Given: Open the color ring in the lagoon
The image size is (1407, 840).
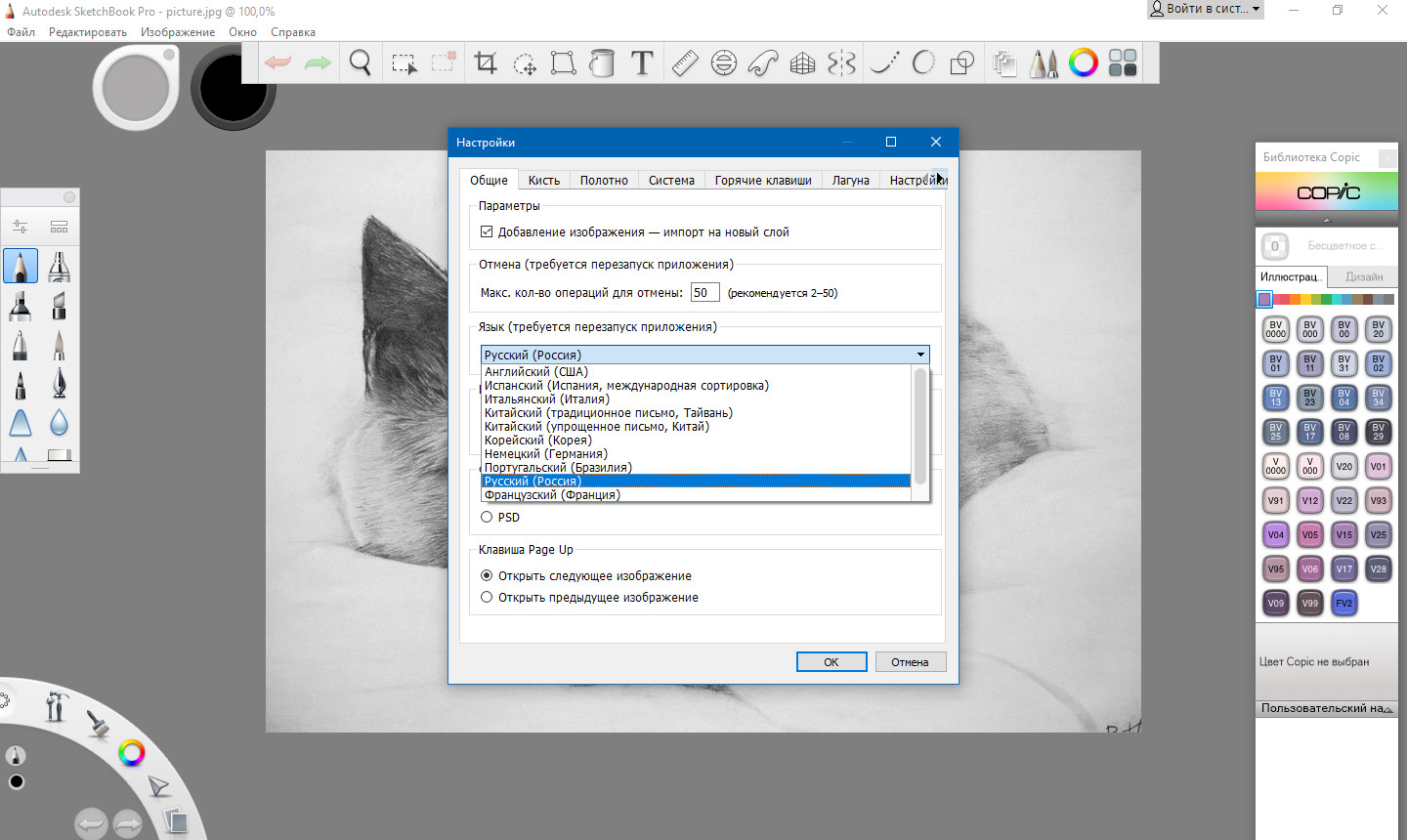Looking at the screenshot, I should tap(131, 752).
